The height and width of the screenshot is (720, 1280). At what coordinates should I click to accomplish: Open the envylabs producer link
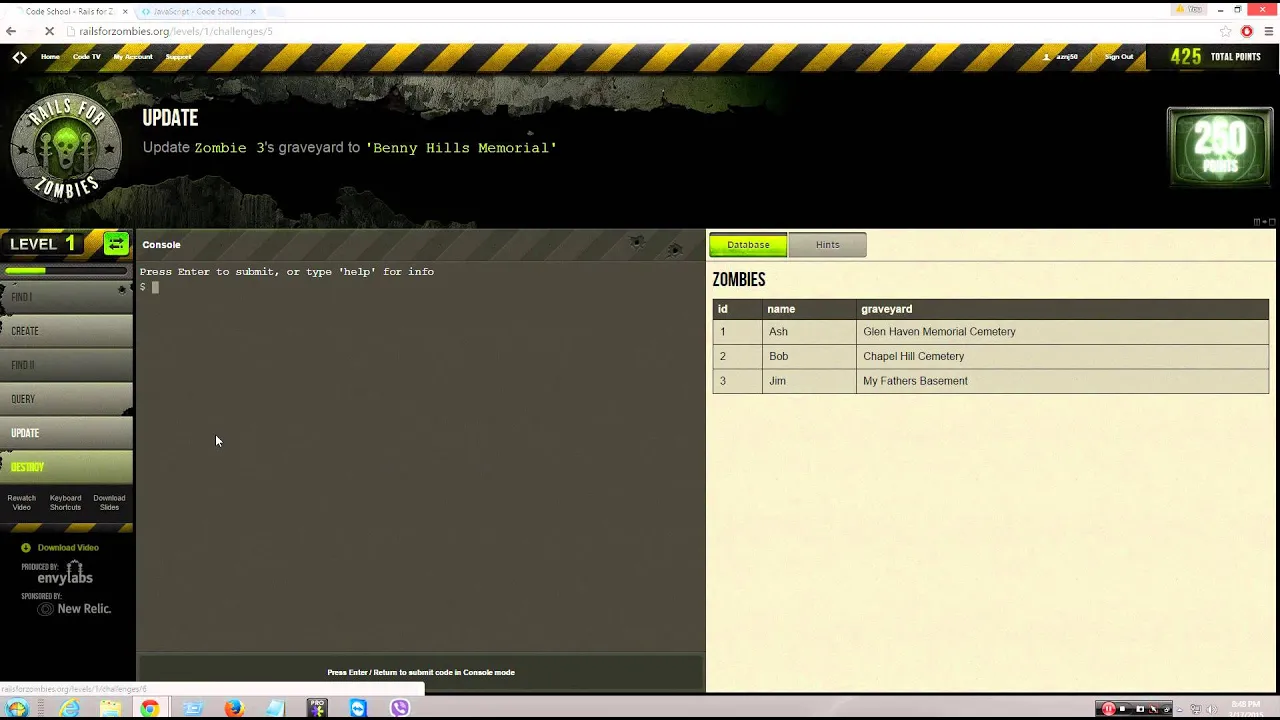point(65,574)
